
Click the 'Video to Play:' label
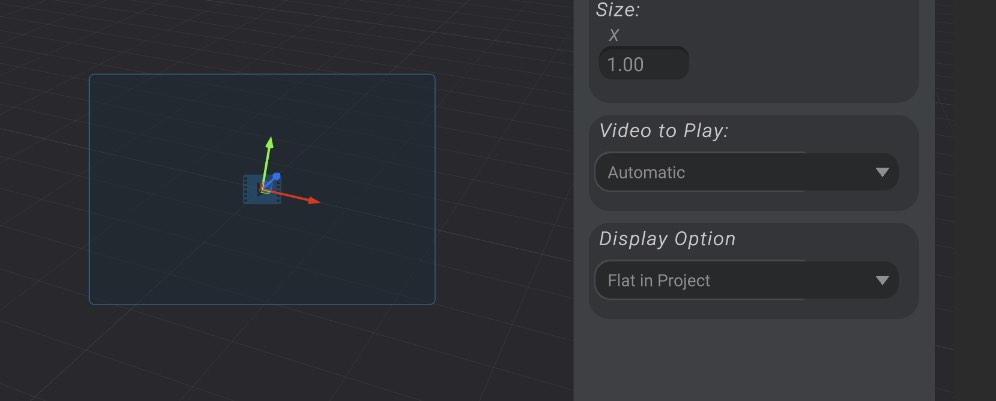pos(664,131)
